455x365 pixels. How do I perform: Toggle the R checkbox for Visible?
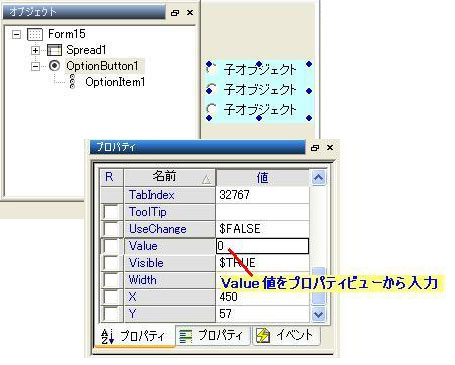click(111, 263)
